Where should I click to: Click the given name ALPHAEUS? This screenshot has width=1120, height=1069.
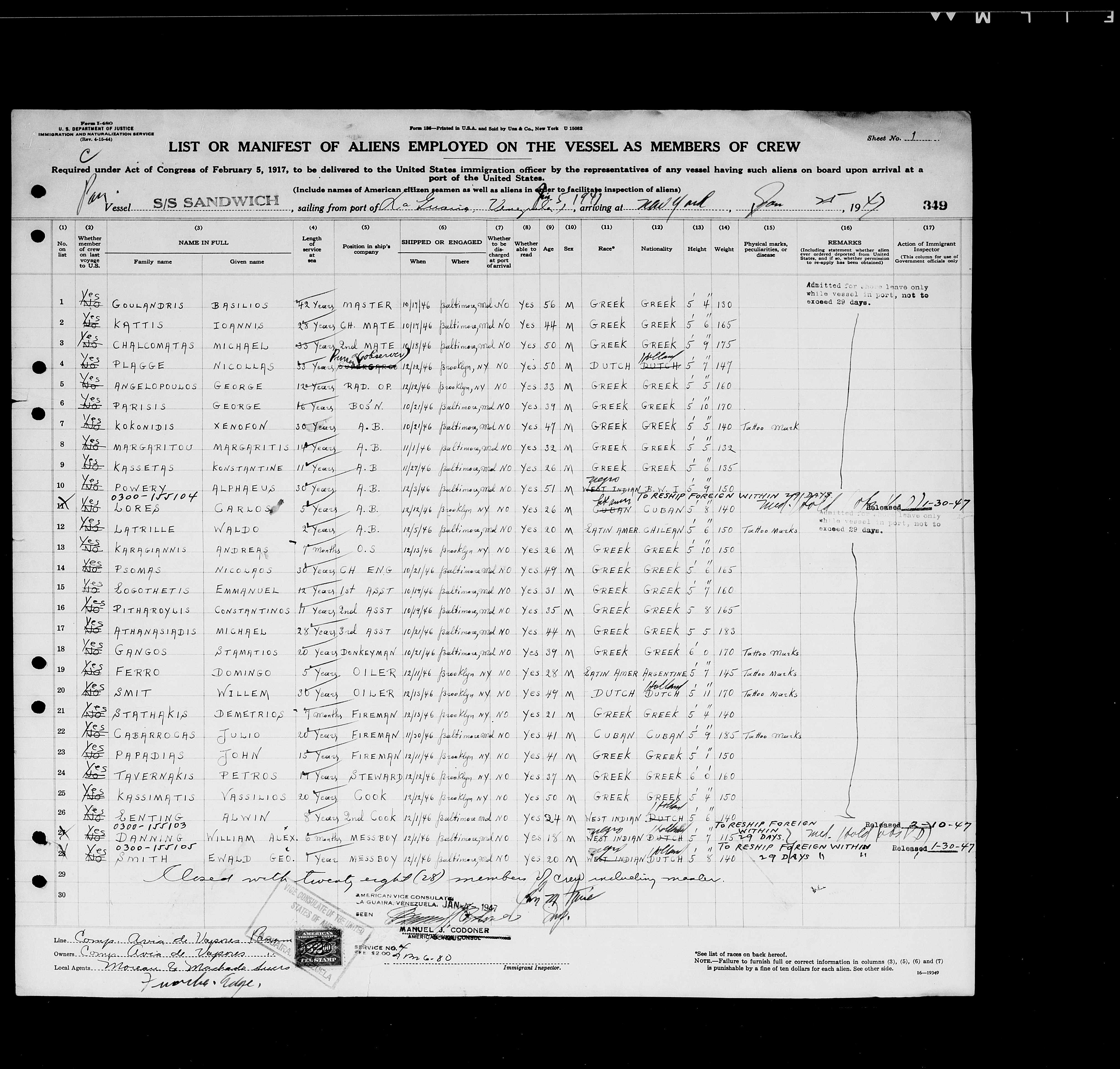point(244,488)
